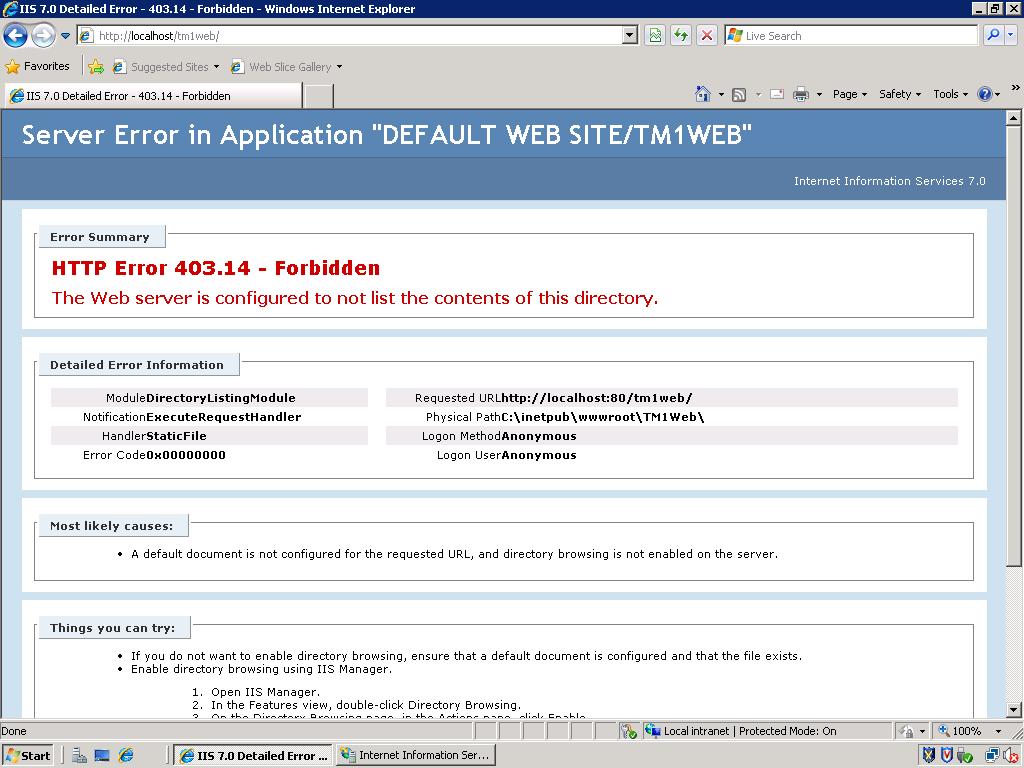Image resolution: width=1024 pixels, height=768 pixels.
Task: Click the Print icon
Action: (801, 95)
